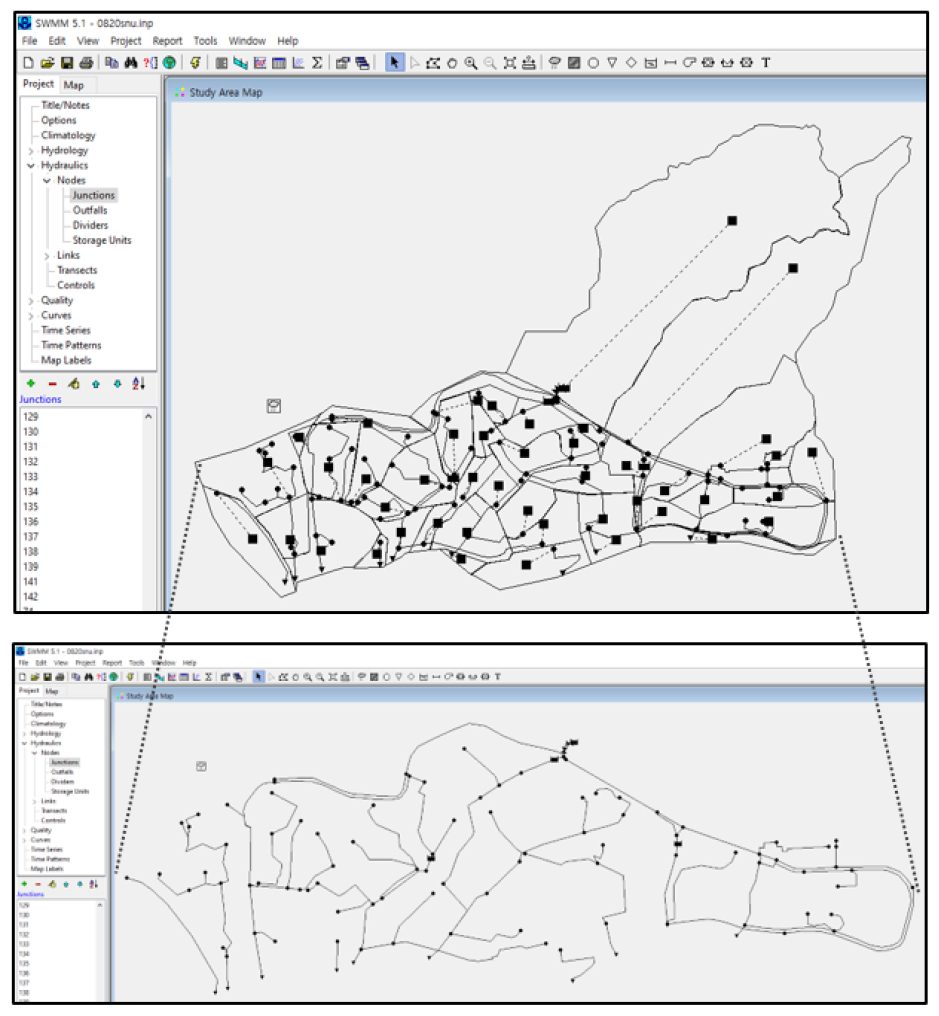
Task: Select the Pan hand tool in upper toolbar
Action: pos(451,63)
